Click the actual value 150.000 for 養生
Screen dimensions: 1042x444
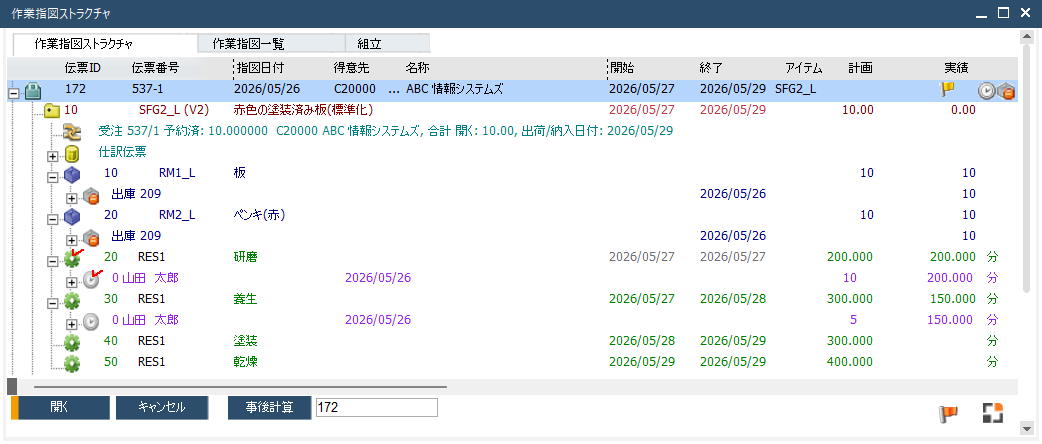pyautogui.click(x=951, y=299)
